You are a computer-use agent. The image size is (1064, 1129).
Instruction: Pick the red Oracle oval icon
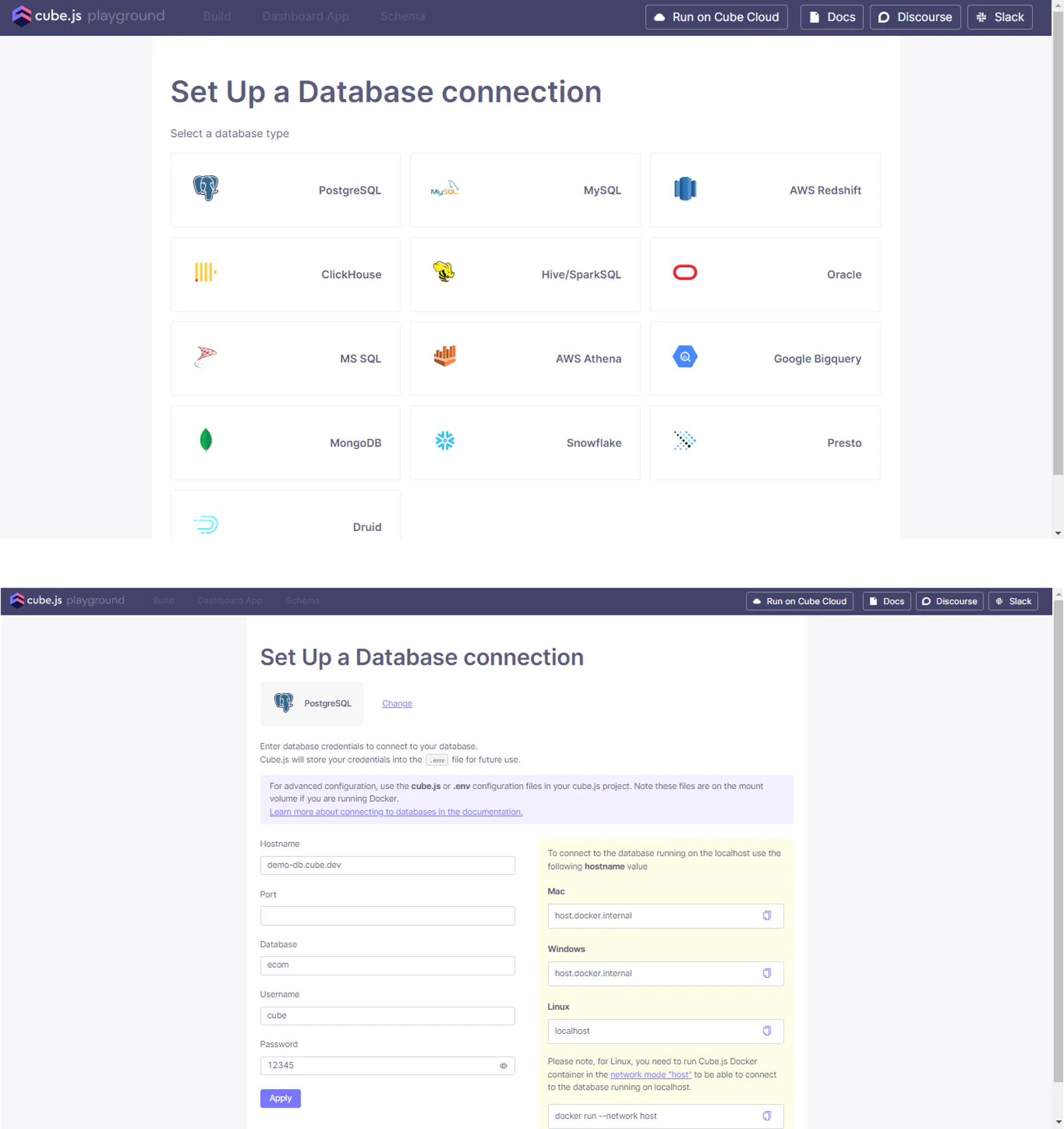685,273
